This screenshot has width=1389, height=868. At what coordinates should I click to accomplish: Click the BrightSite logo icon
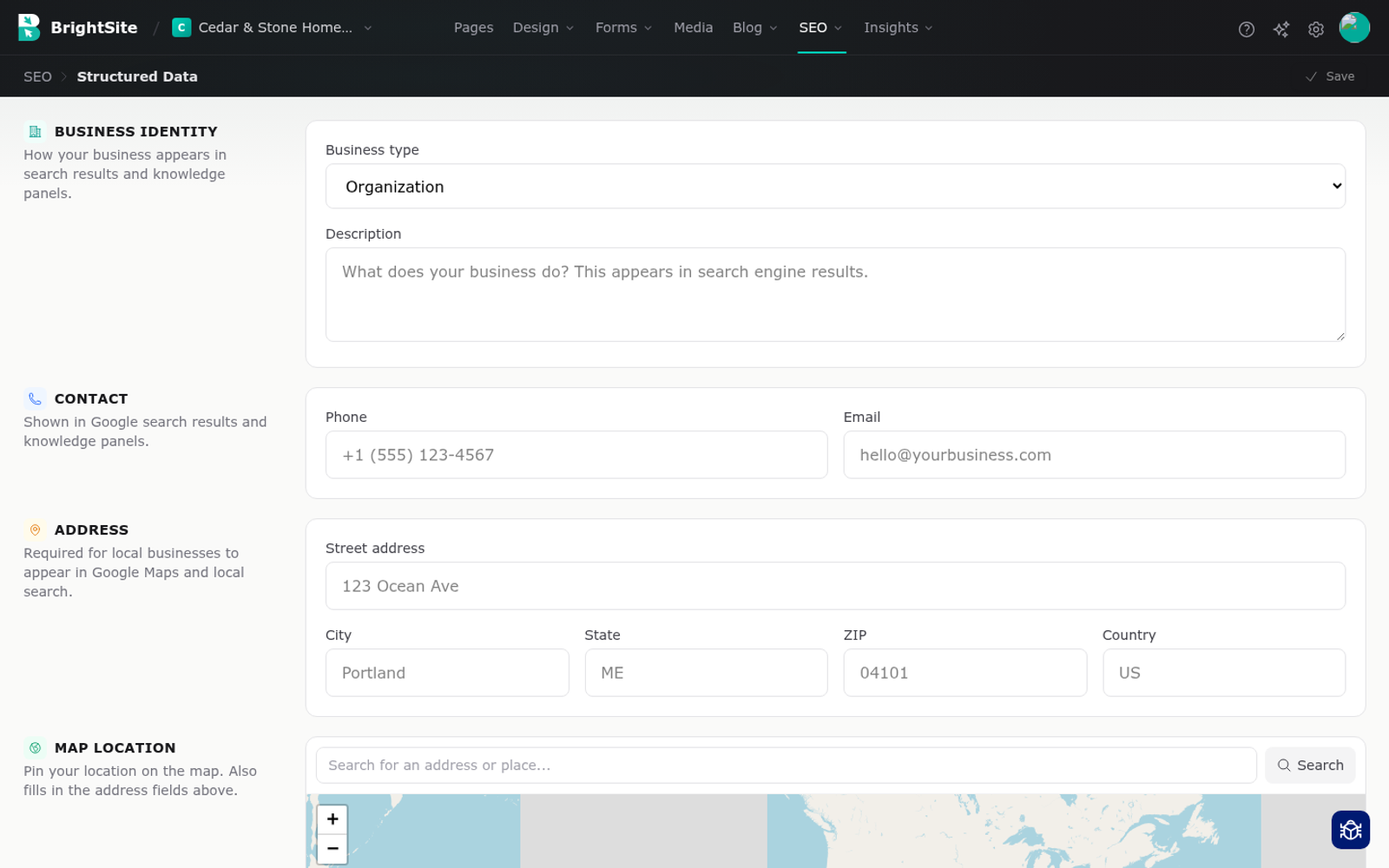[x=29, y=28]
